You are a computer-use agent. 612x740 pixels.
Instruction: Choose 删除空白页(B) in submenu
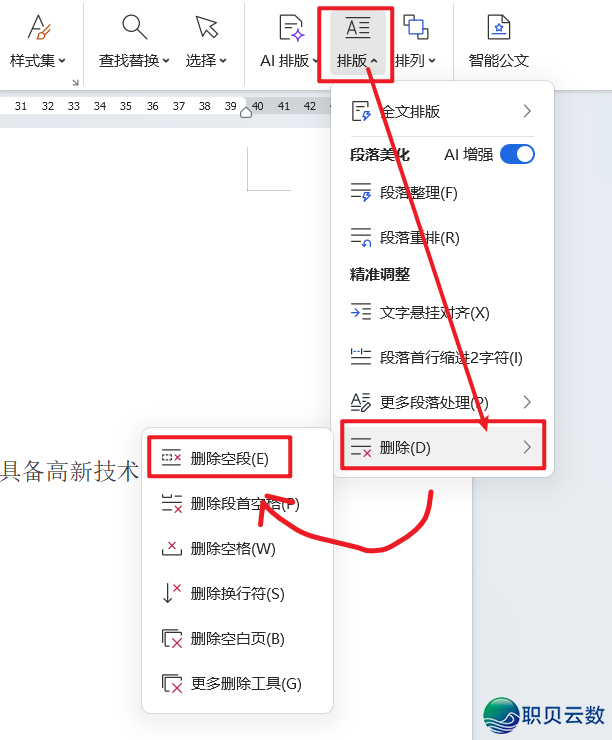(x=237, y=639)
